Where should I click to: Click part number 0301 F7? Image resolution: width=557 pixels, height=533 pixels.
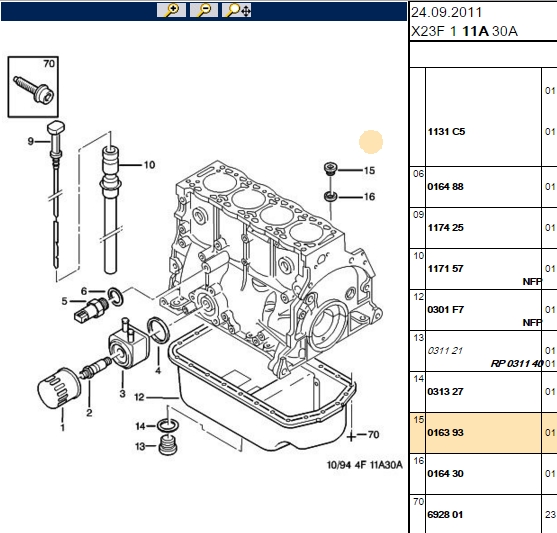point(445,309)
